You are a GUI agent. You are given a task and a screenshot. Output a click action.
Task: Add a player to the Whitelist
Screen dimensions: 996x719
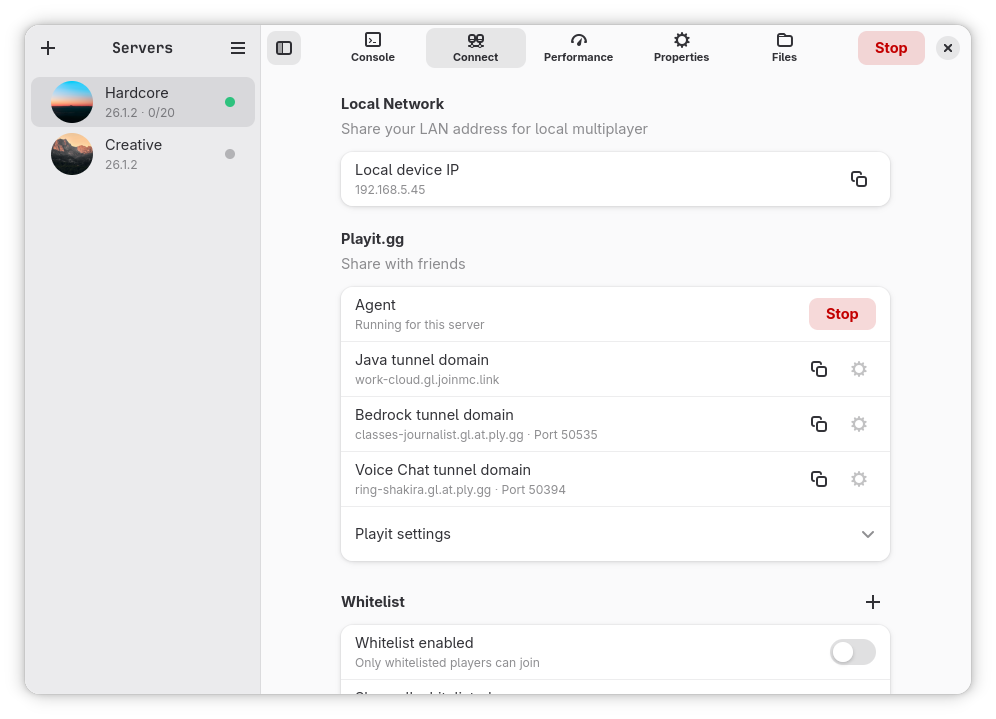(873, 601)
